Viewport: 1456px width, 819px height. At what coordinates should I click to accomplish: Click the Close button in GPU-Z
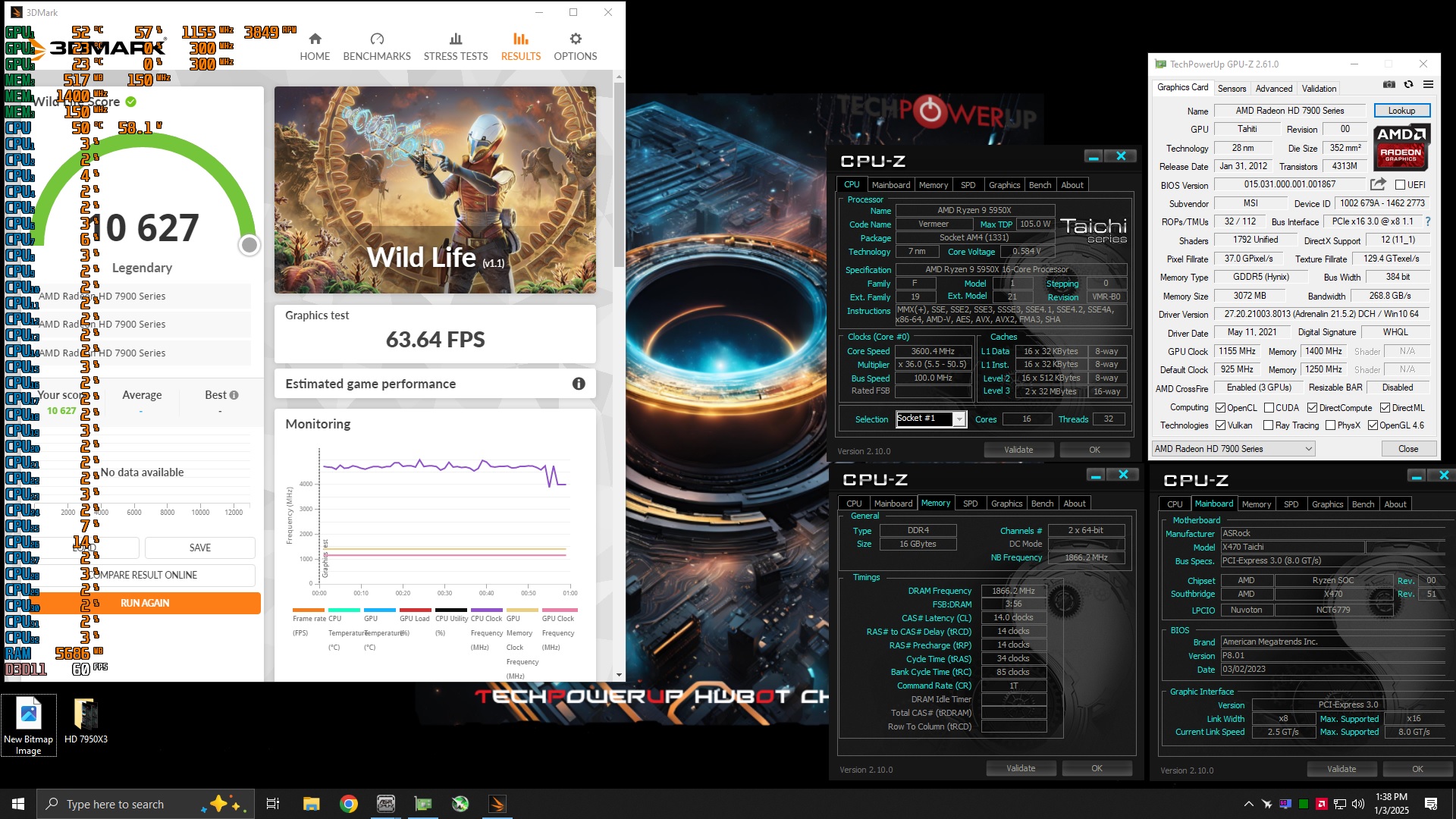(x=1407, y=449)
